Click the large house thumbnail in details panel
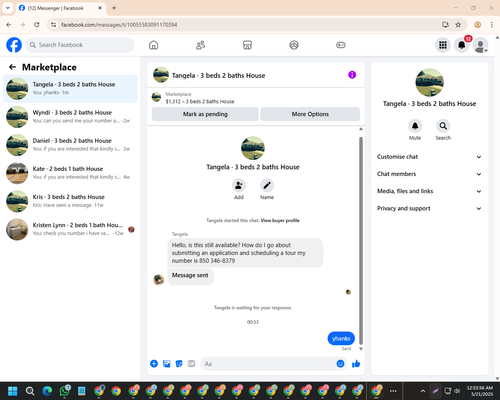The height and width of the screenshot is (400, 500). pos(429,83)
